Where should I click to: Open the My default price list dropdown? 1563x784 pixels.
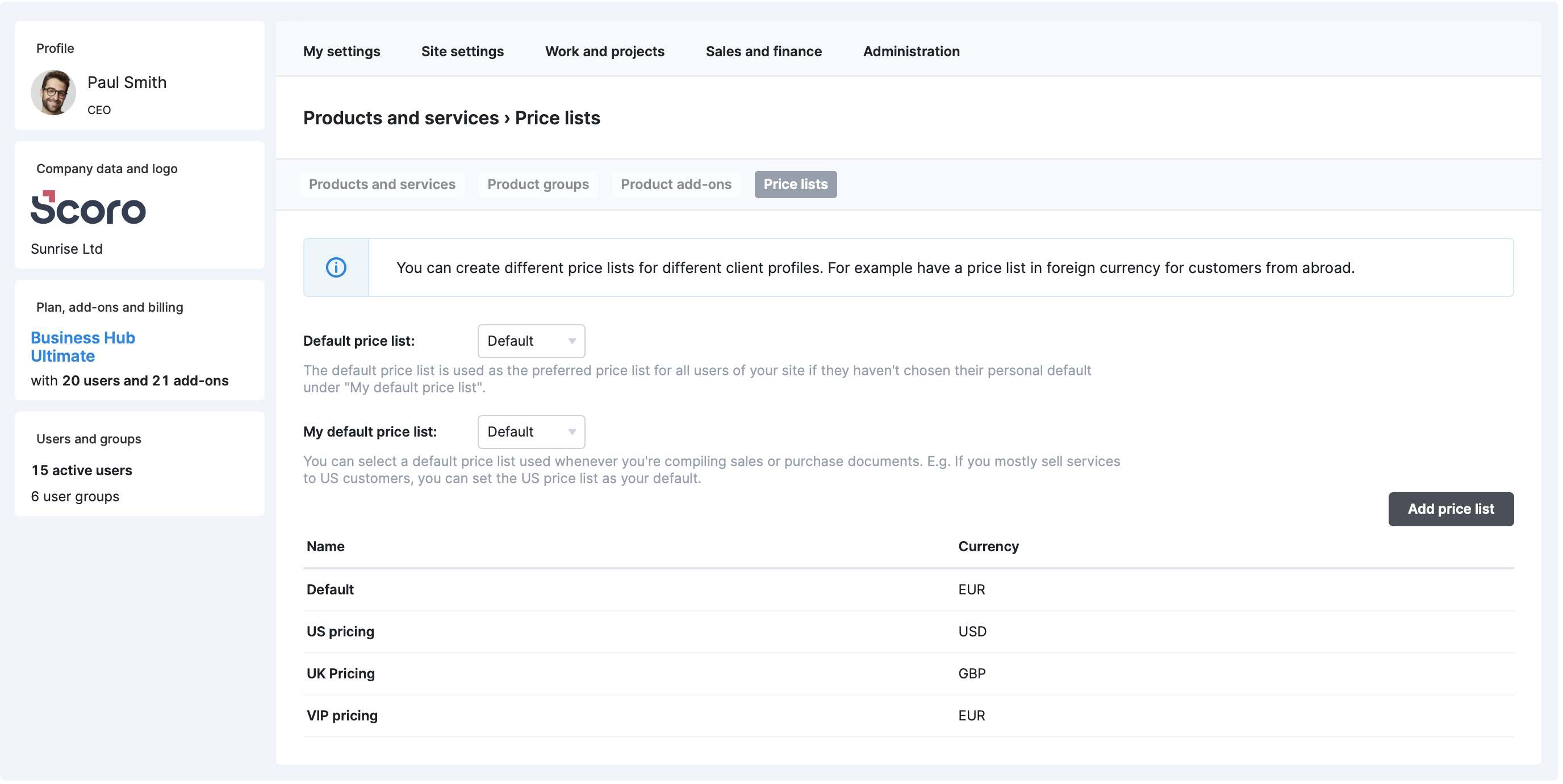point(531,431)
